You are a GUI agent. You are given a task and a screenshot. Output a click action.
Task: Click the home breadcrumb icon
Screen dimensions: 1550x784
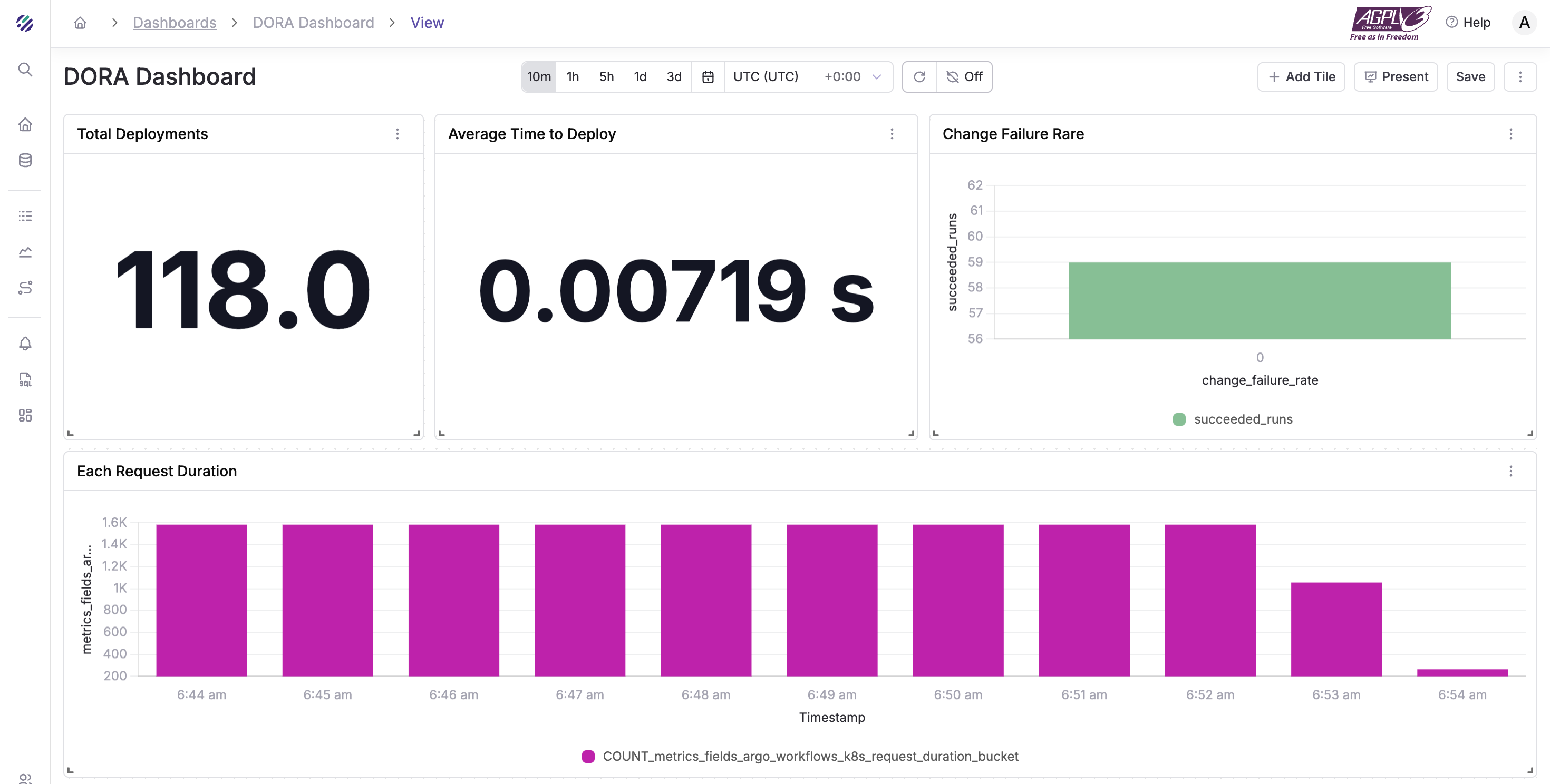point(80,23)
